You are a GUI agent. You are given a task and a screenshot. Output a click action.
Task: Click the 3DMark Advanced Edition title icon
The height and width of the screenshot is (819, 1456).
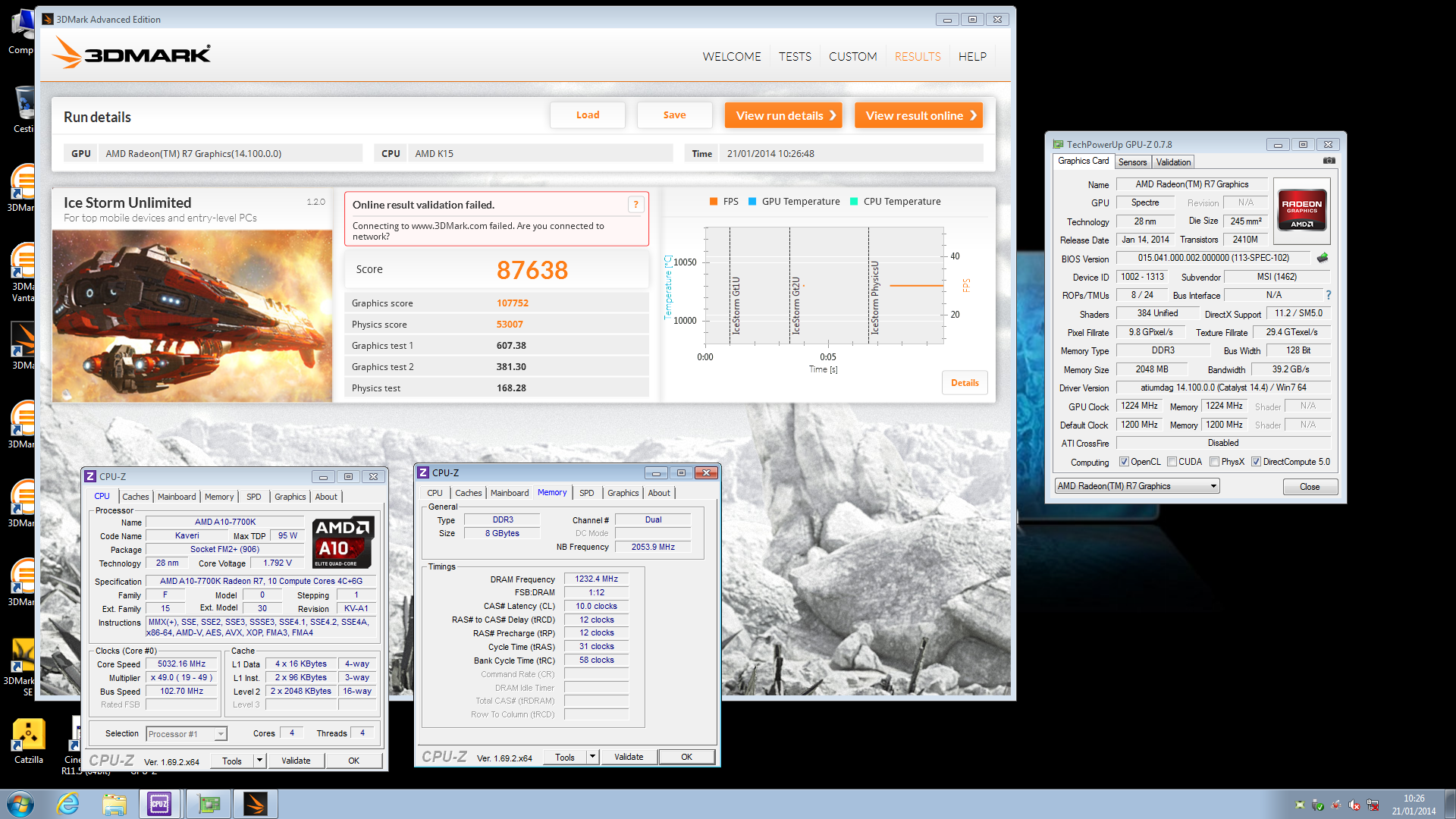click(x=48, y=19)
